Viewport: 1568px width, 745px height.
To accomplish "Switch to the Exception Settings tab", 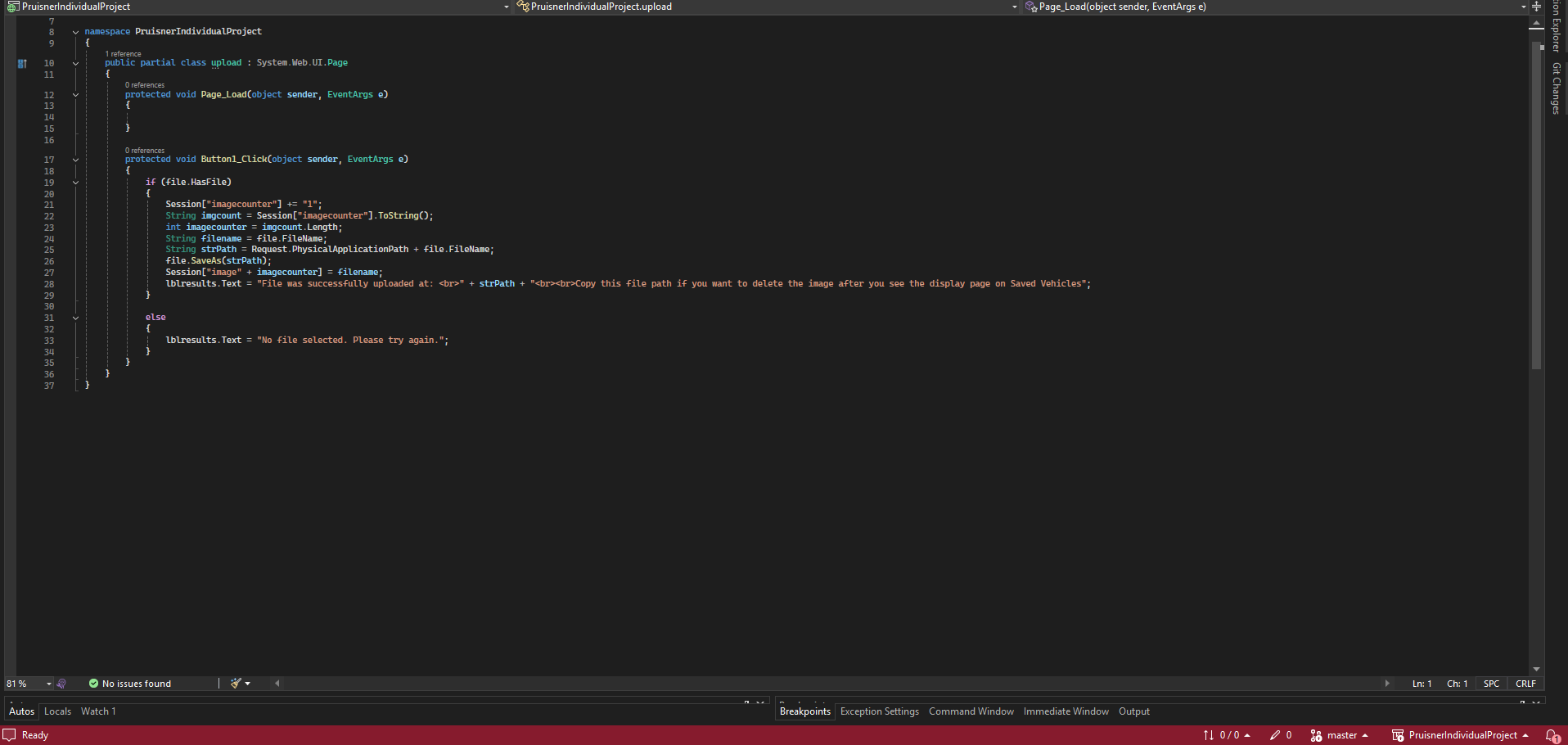I will click(880, 711).
